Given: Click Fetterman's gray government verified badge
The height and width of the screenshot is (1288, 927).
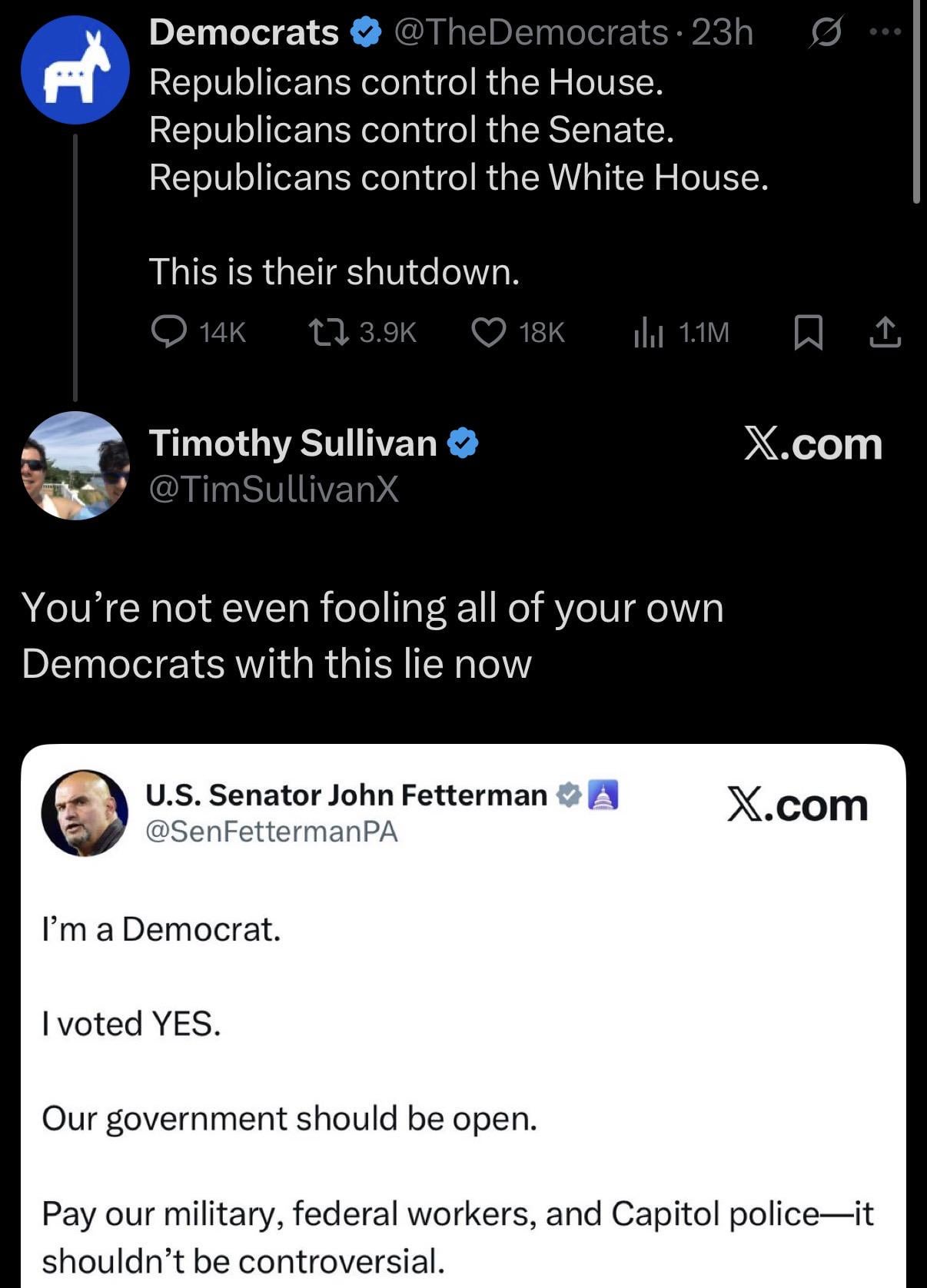Looking at the screenshot, I should pyautogui.click(x=569, y=795).
